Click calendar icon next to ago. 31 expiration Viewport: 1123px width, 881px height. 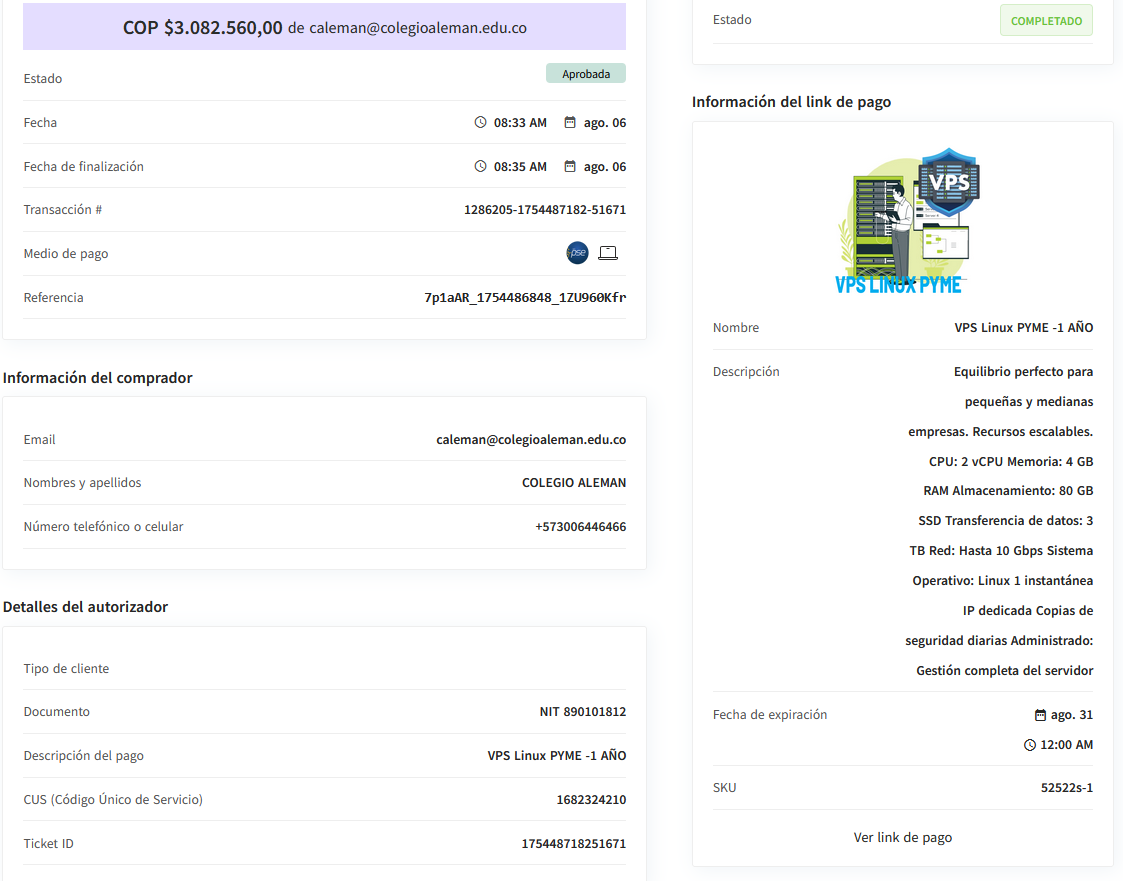(1040, 715)
